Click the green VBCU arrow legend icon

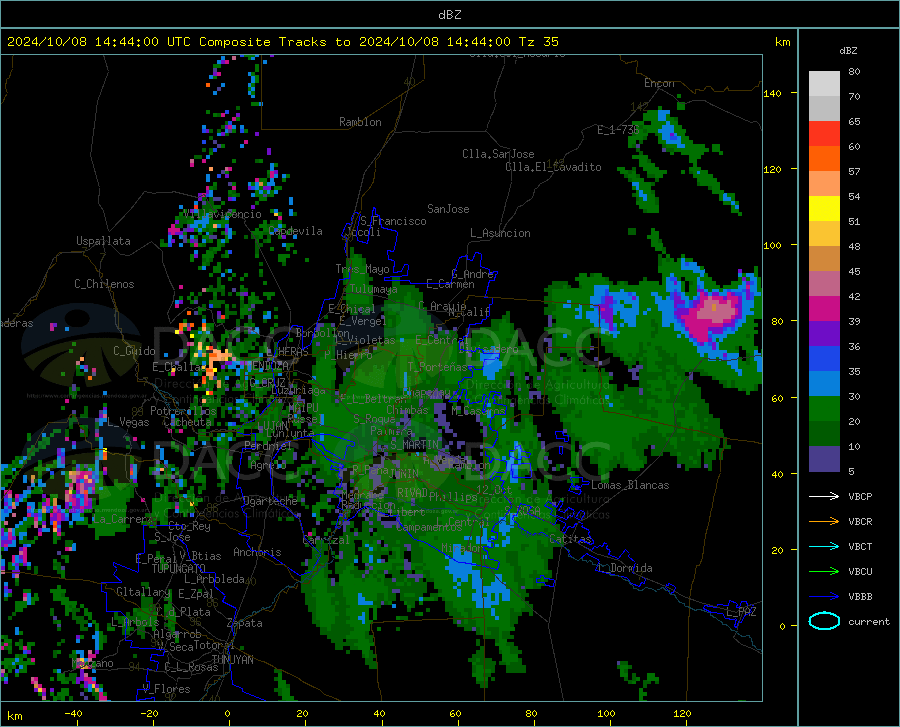824,572
